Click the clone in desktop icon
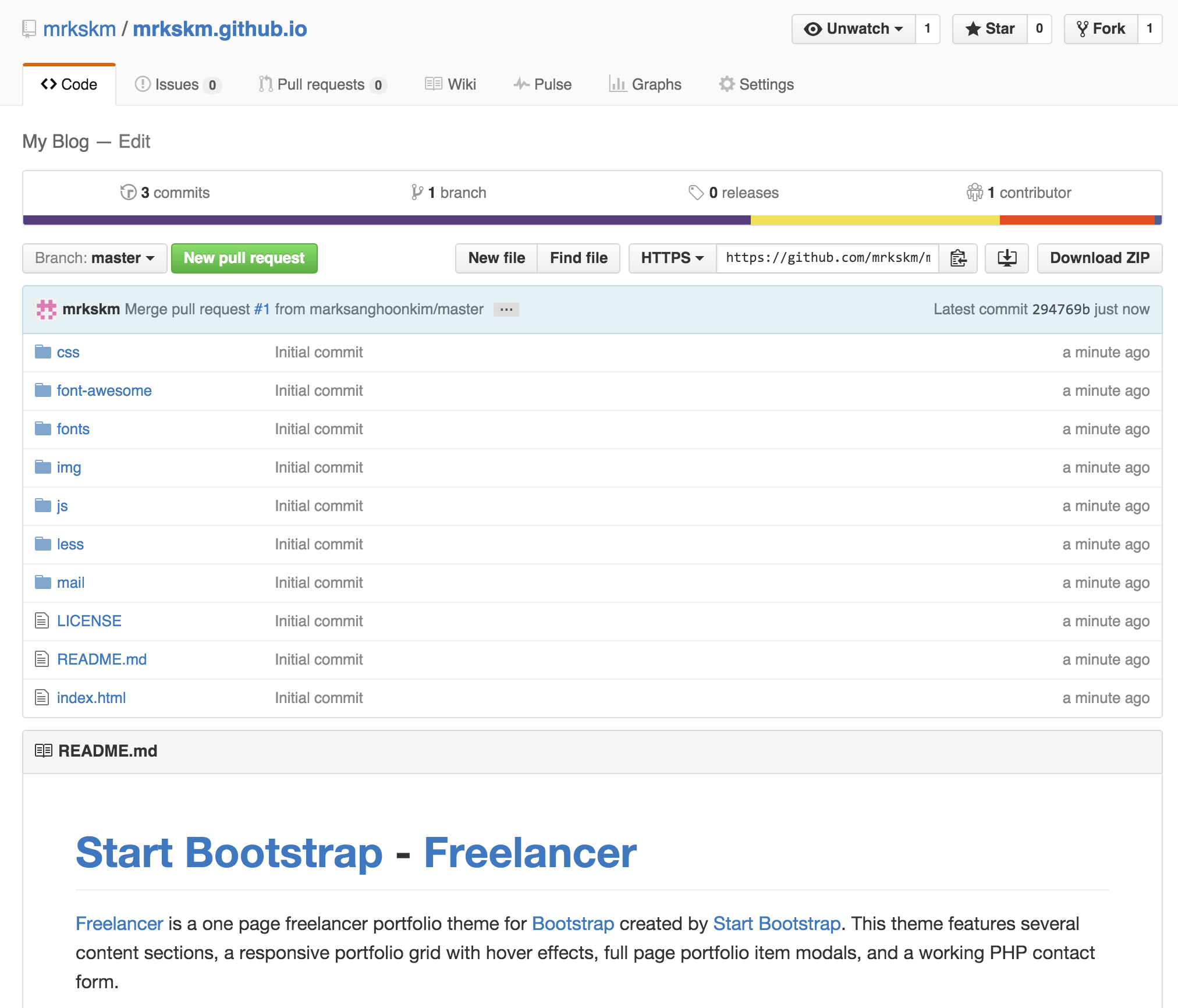1178x1008 pixels. click(x=1007, y=258)
